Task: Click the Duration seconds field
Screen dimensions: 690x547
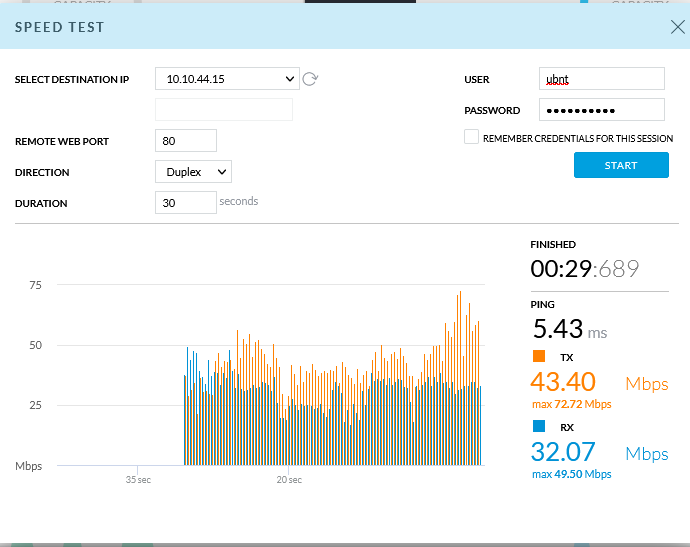Action: (x=186, y=202)
